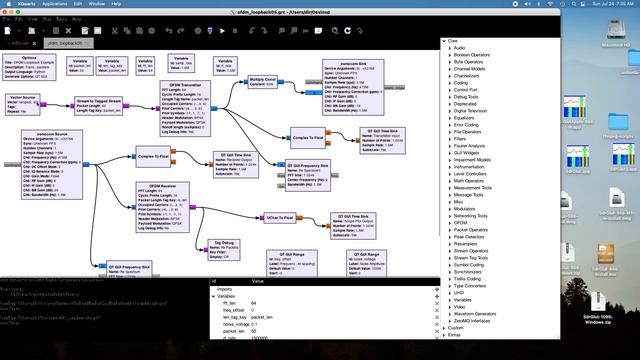Redo the last undone change
640x360 pixels.
coord(181,31)
